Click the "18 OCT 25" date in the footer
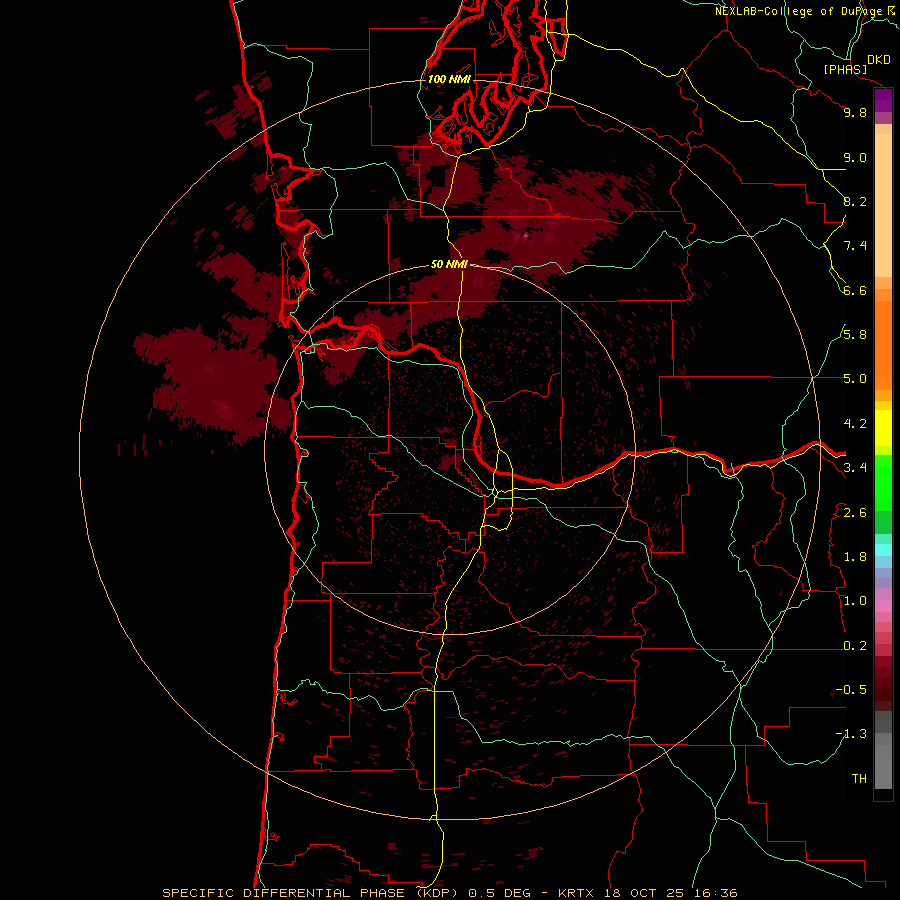 (x=646, y=893)
